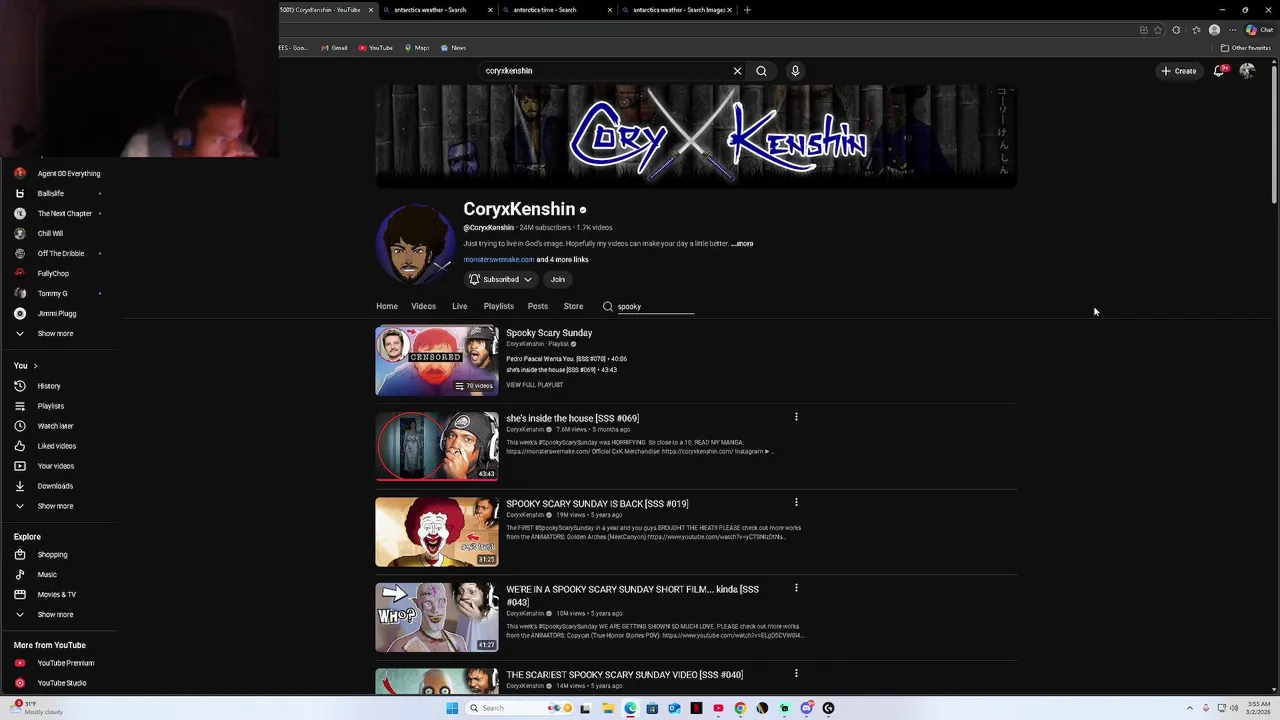Image resolution: width=1280 pixels, height=720 pixels.
Task: Open the channel Home tab
Action: pos(387,307)
